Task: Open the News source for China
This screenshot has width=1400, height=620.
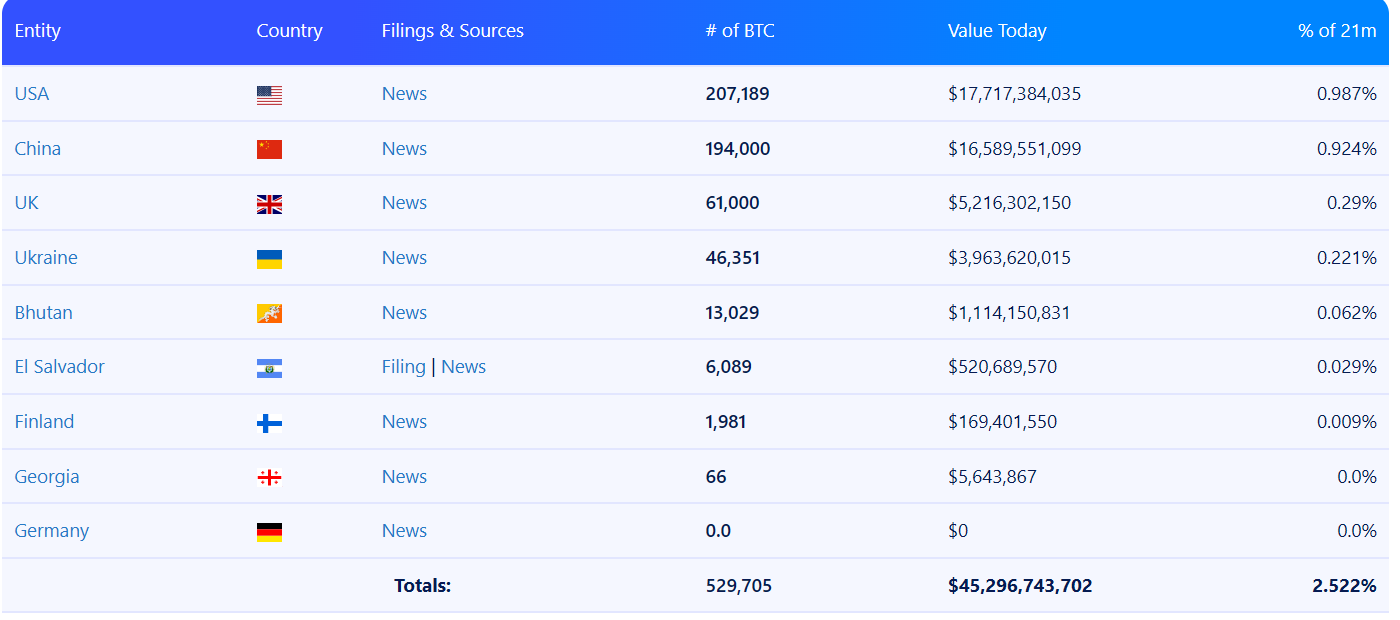Action: pyautogui.click(x=404, y=149)
